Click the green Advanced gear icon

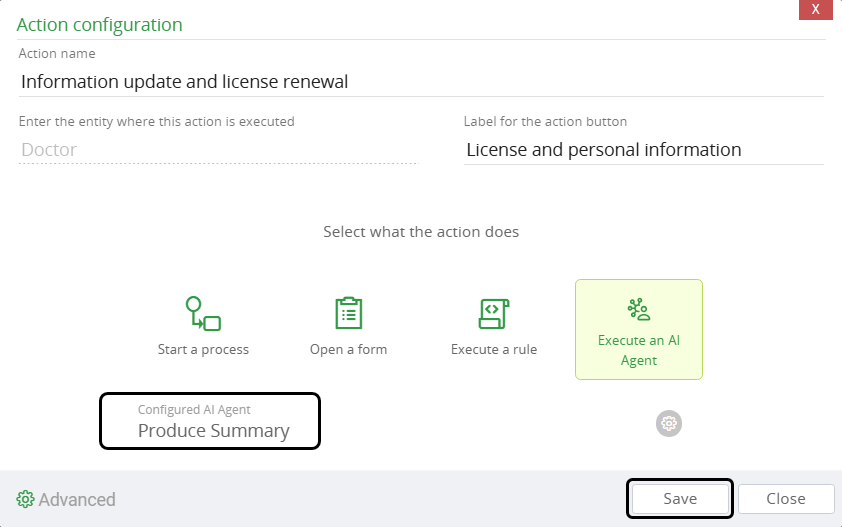point(25,499)
